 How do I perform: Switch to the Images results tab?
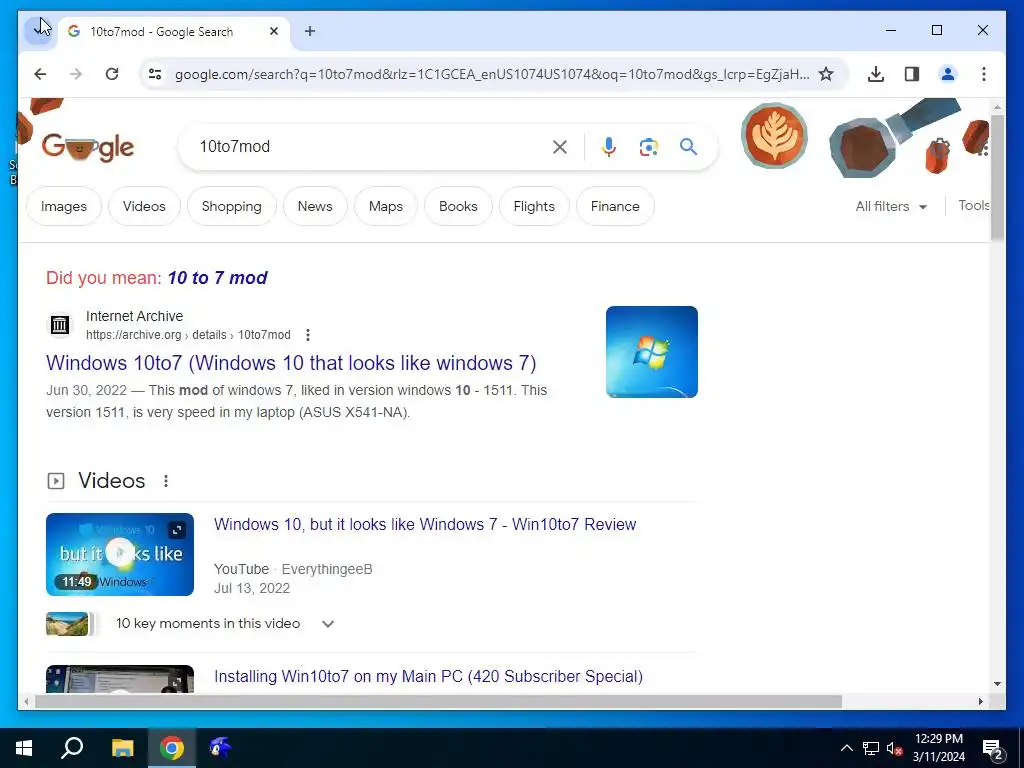[64, 206]
